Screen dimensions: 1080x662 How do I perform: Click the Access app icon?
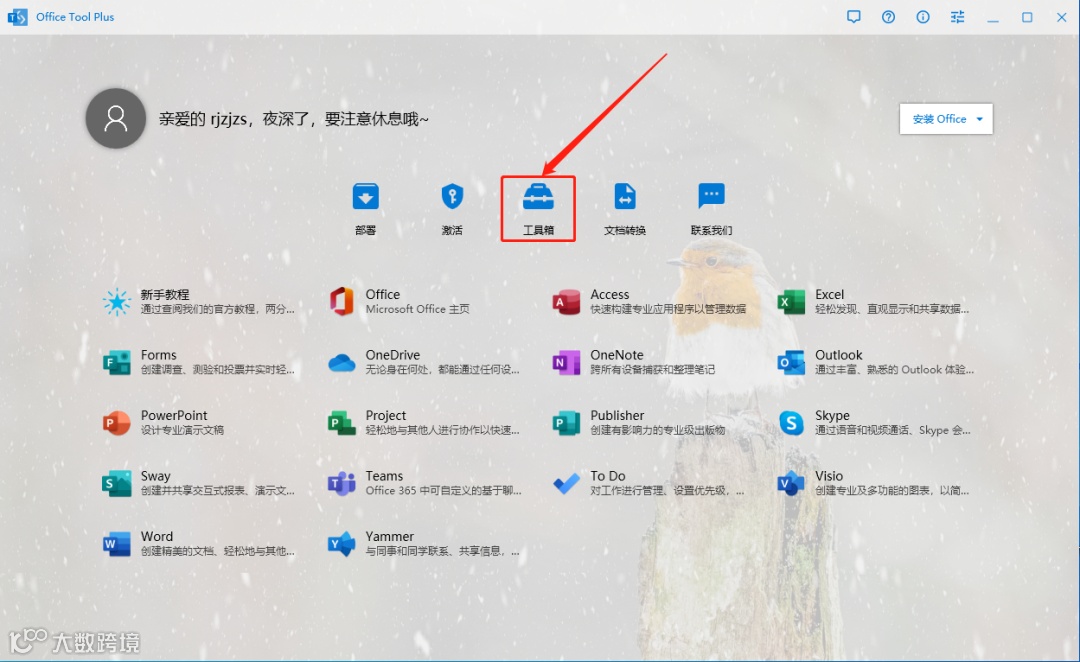(566, 302)
